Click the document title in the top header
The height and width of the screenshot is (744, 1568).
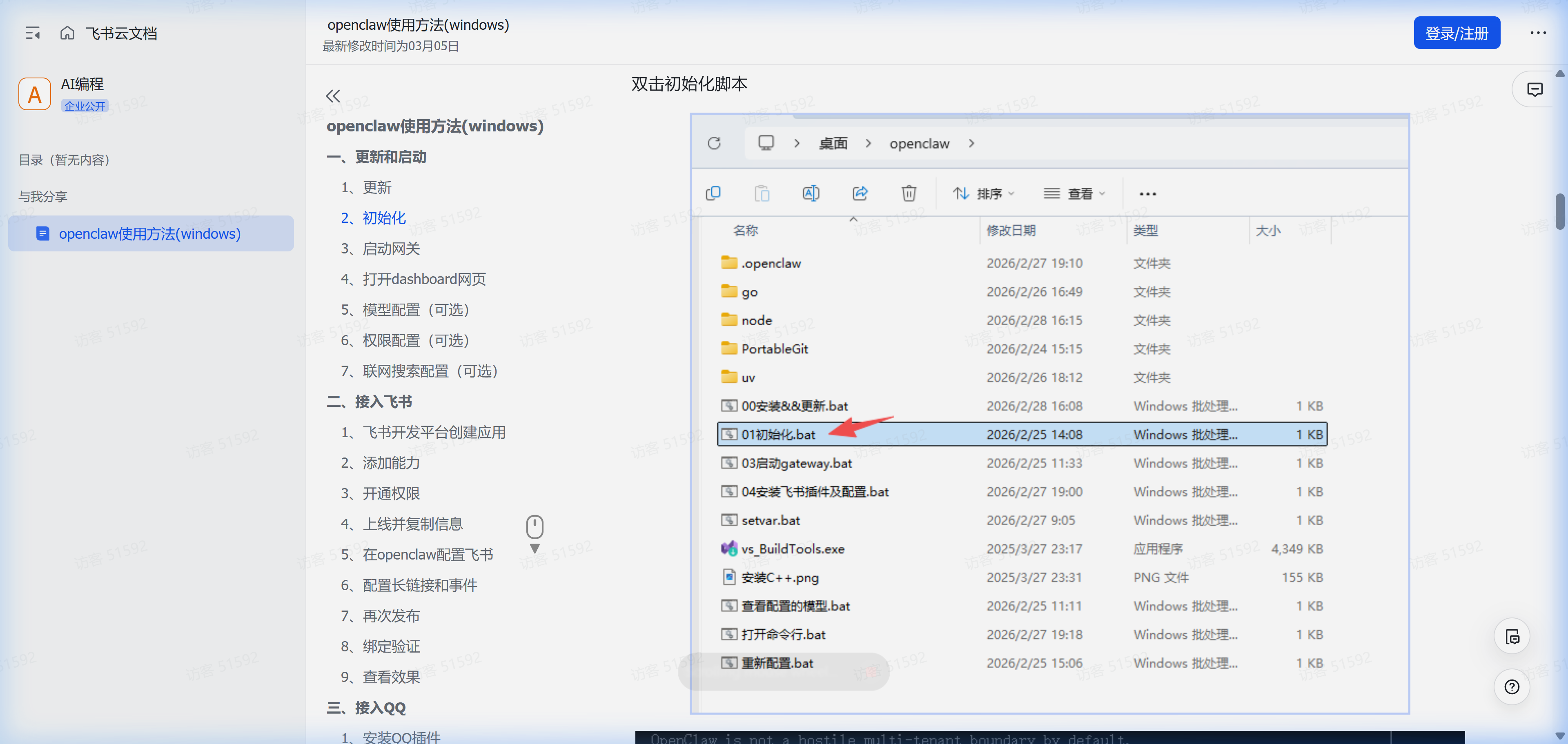click(x=418, y=25)
